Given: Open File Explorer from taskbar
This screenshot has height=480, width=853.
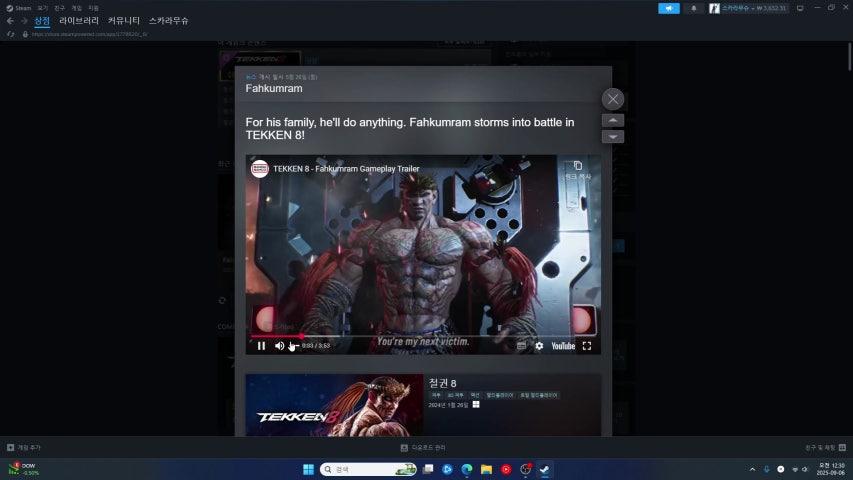Looking at the screenshot, I should 486,469.
